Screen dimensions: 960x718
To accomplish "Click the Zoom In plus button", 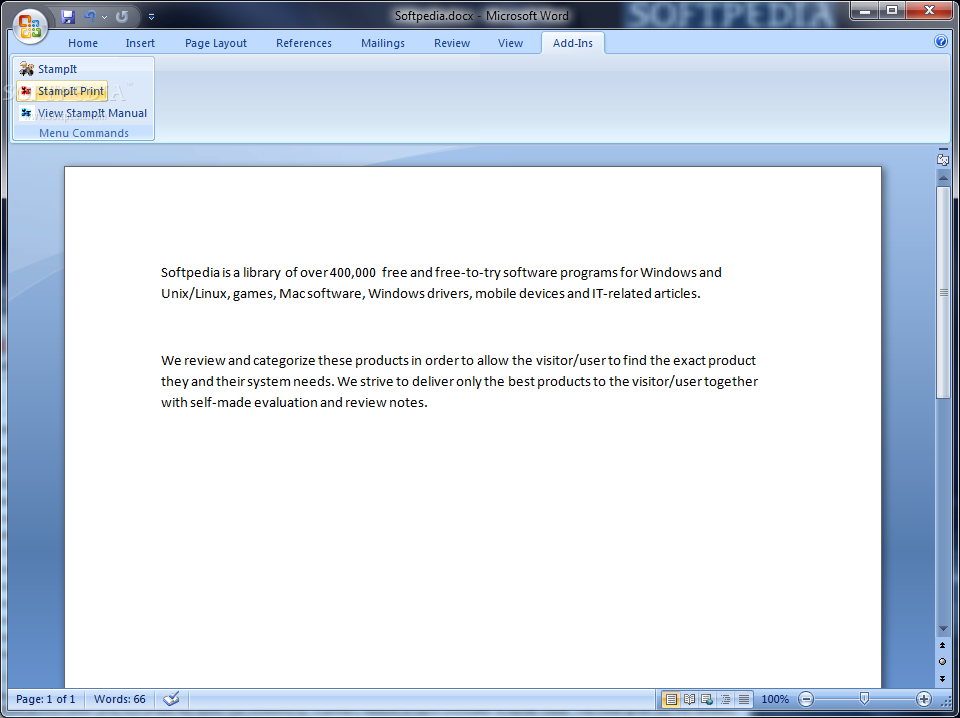I will click(923, 699).
